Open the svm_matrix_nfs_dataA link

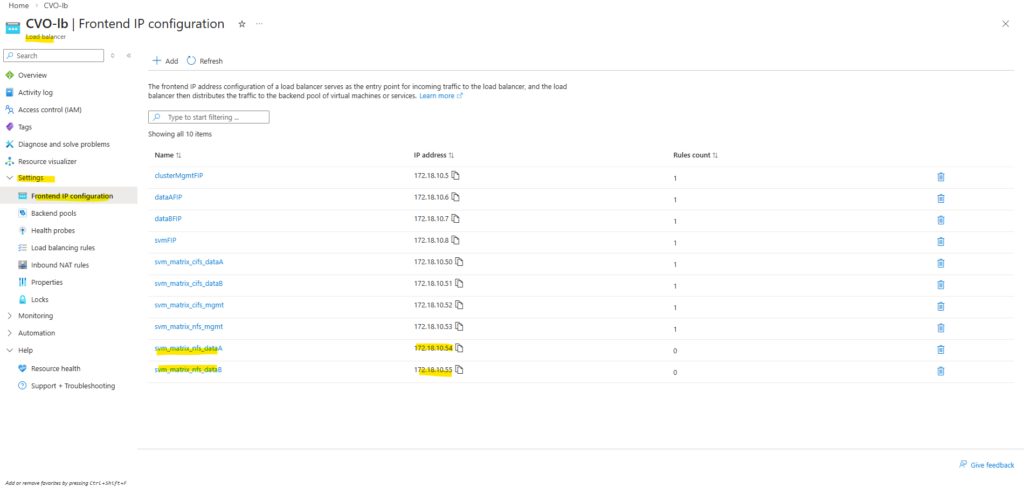click(189, 348)
